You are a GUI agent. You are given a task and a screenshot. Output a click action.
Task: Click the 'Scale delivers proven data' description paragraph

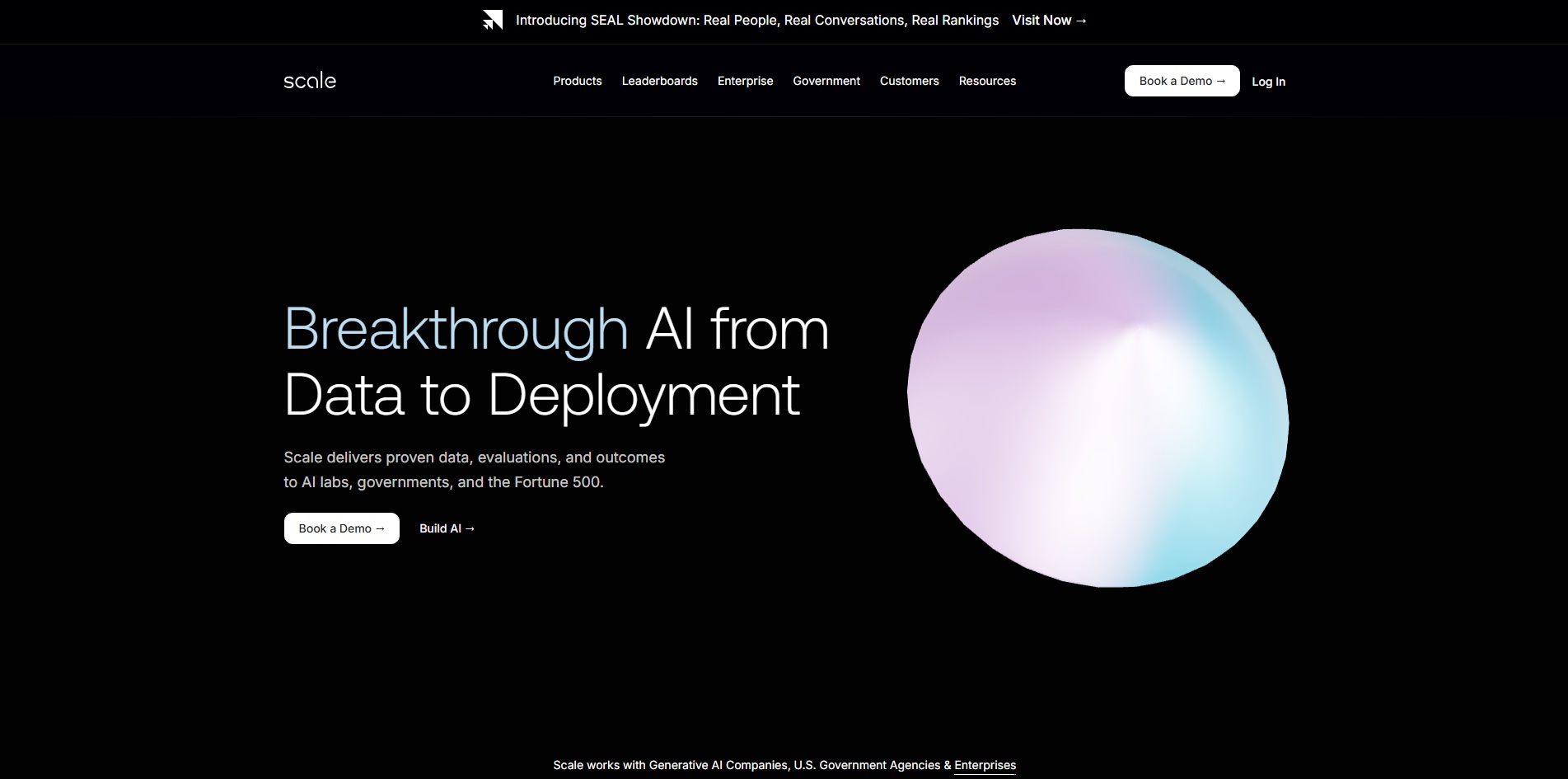[474, 469]
